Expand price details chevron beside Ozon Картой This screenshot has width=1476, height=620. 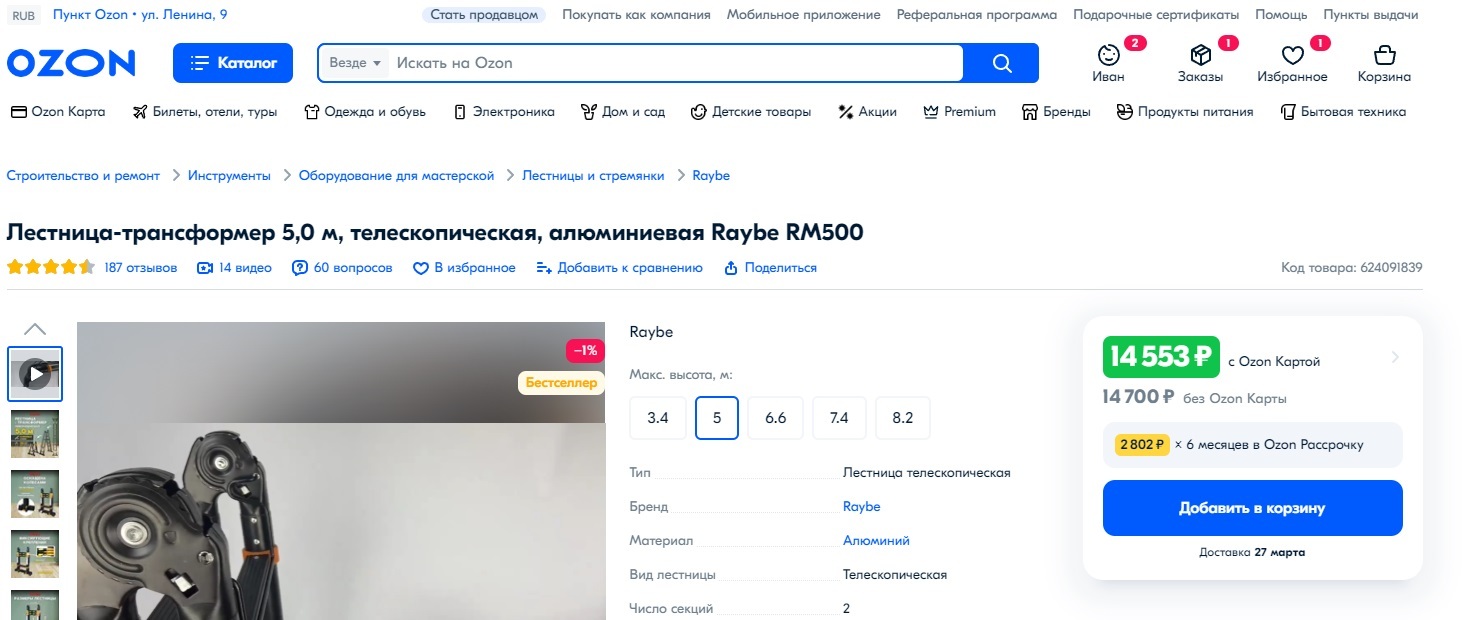1395,358
